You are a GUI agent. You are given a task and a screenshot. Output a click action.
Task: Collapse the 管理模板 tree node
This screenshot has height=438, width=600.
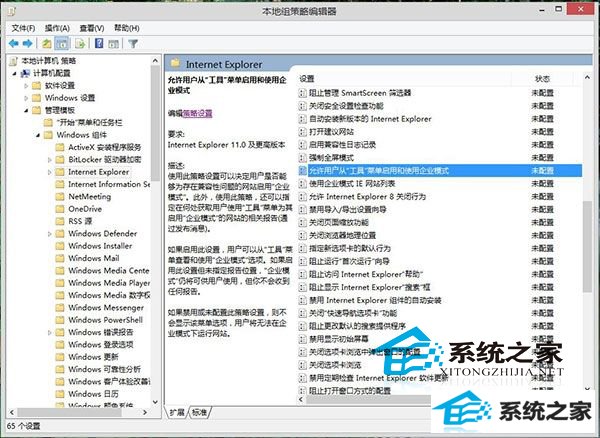point(26,111)
